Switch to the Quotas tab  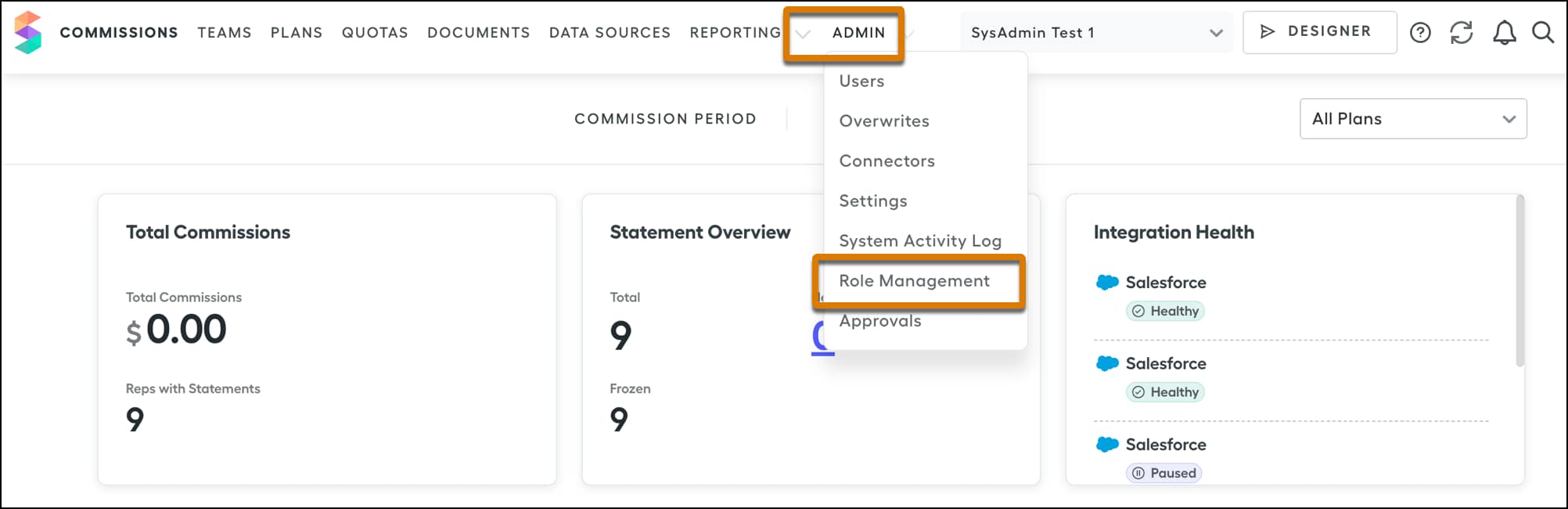[x=375, y=32]
